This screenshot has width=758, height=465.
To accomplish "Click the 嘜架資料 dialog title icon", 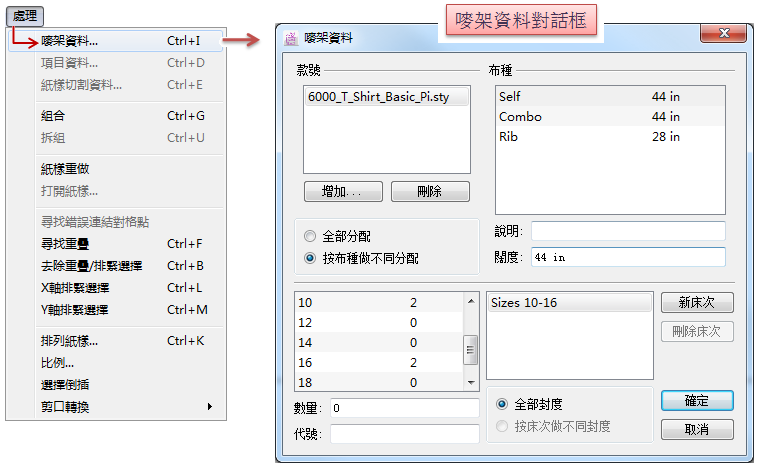I will click(291, 38).
